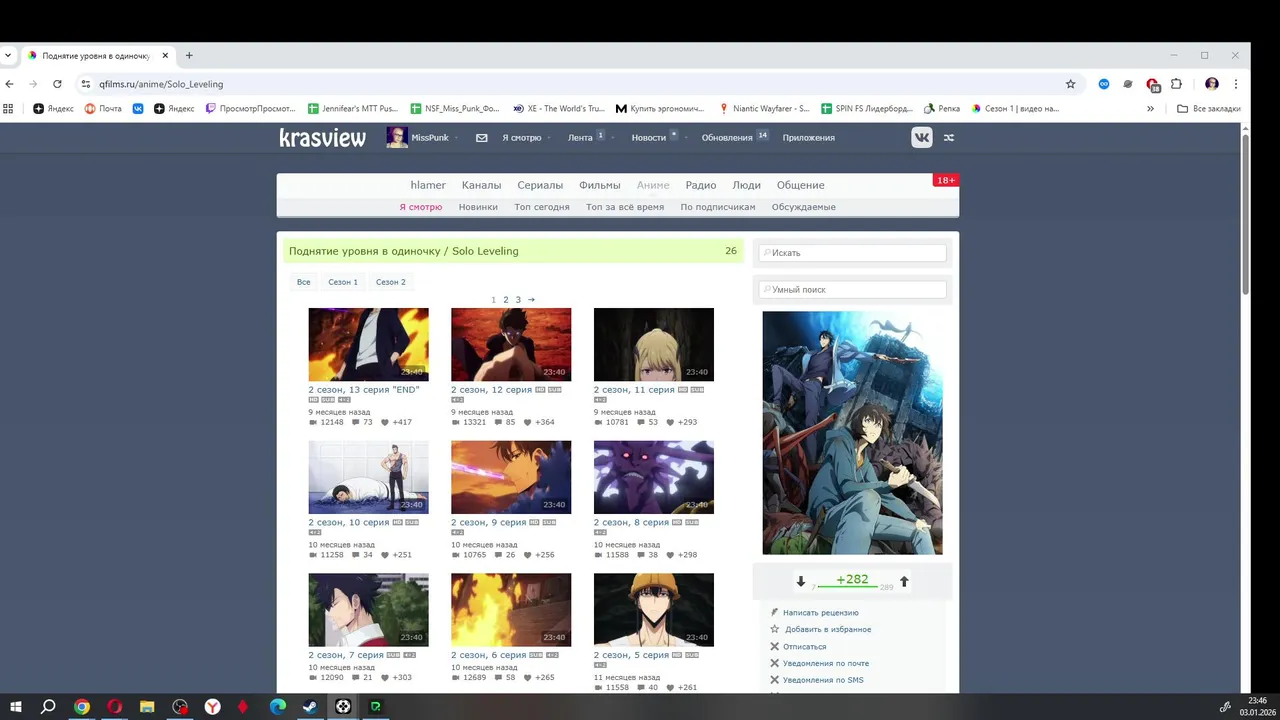This screenshot has height=720, width=1280.
Task: Open the new tab plus button
Action: (189, 56)
